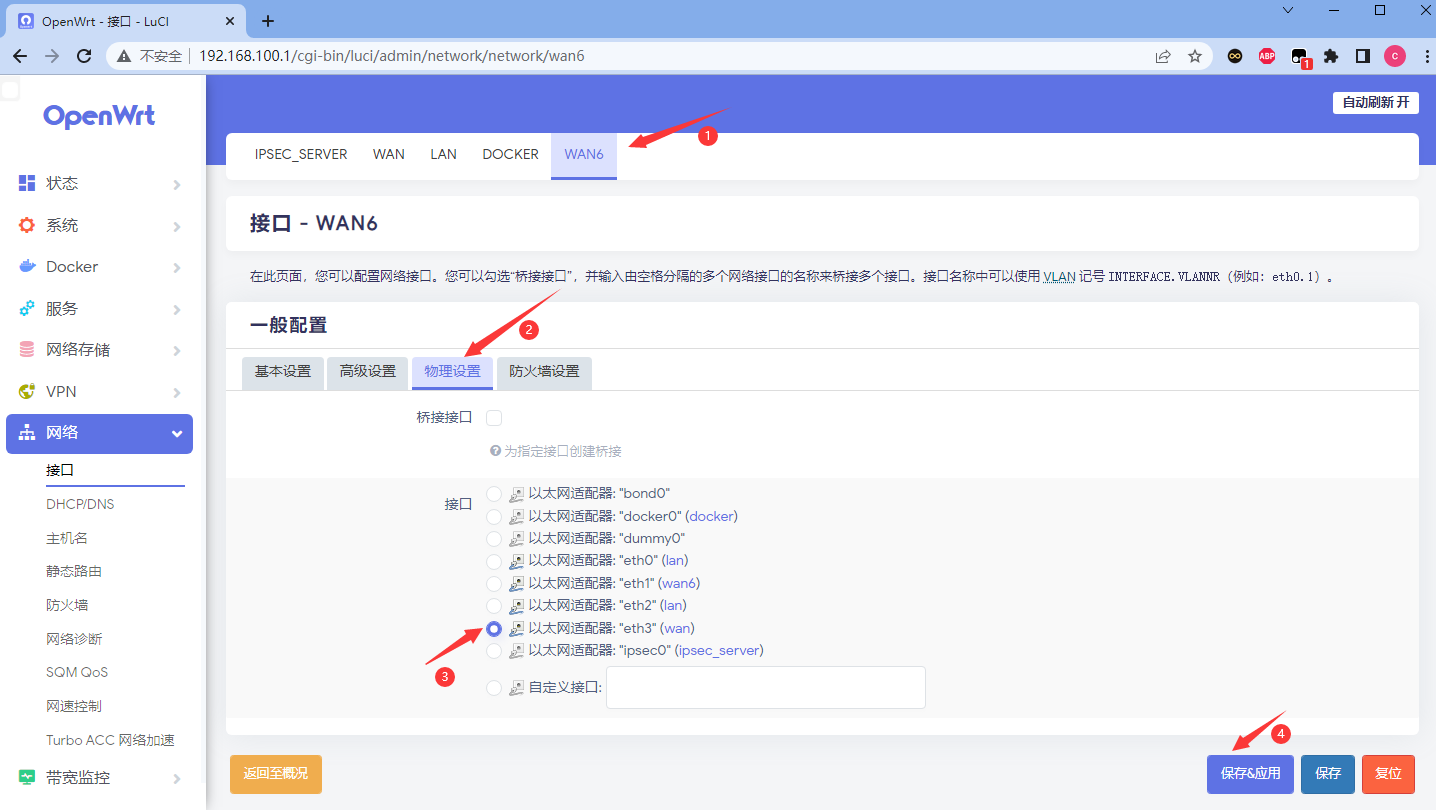1436x810 pixels.
Task: Click the infinity-symbol extension icon
Action: tap(1235, 56)
